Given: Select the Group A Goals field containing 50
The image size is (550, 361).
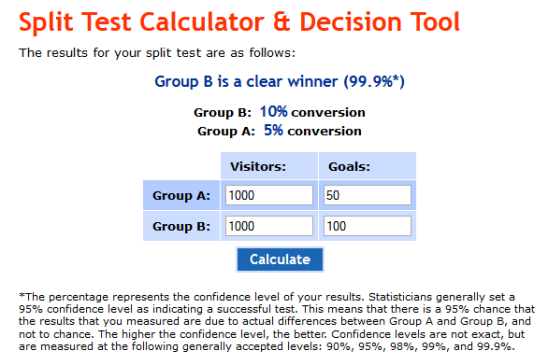Looking at the screenshot, I should pos(367,195).
